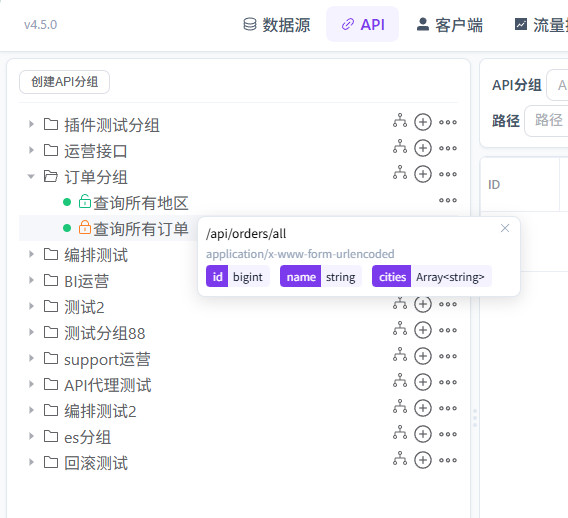Click hierarchy icon for 编排测试2

coord(400,407)
